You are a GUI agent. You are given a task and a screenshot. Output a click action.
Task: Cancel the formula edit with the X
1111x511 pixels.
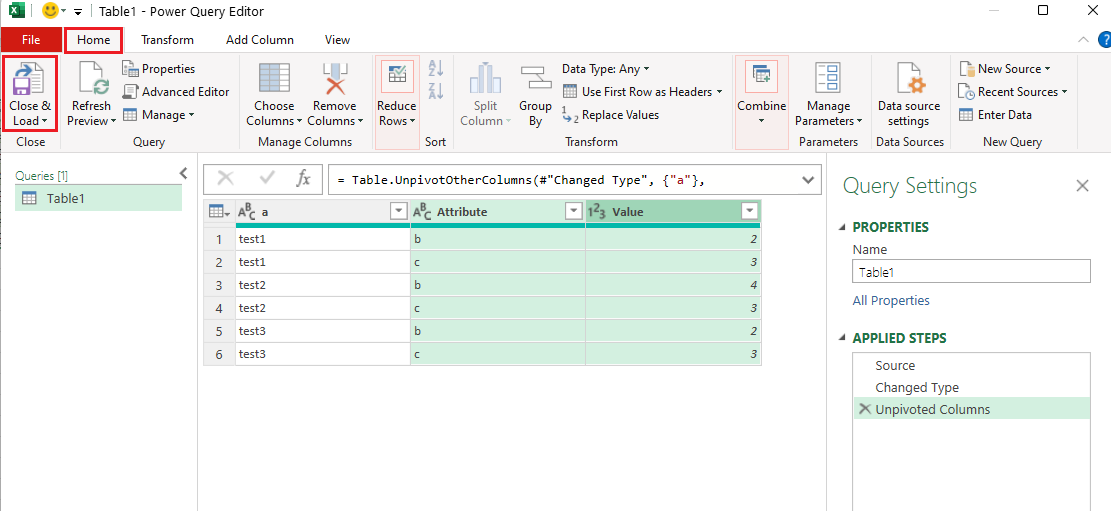tap(225, 179)
